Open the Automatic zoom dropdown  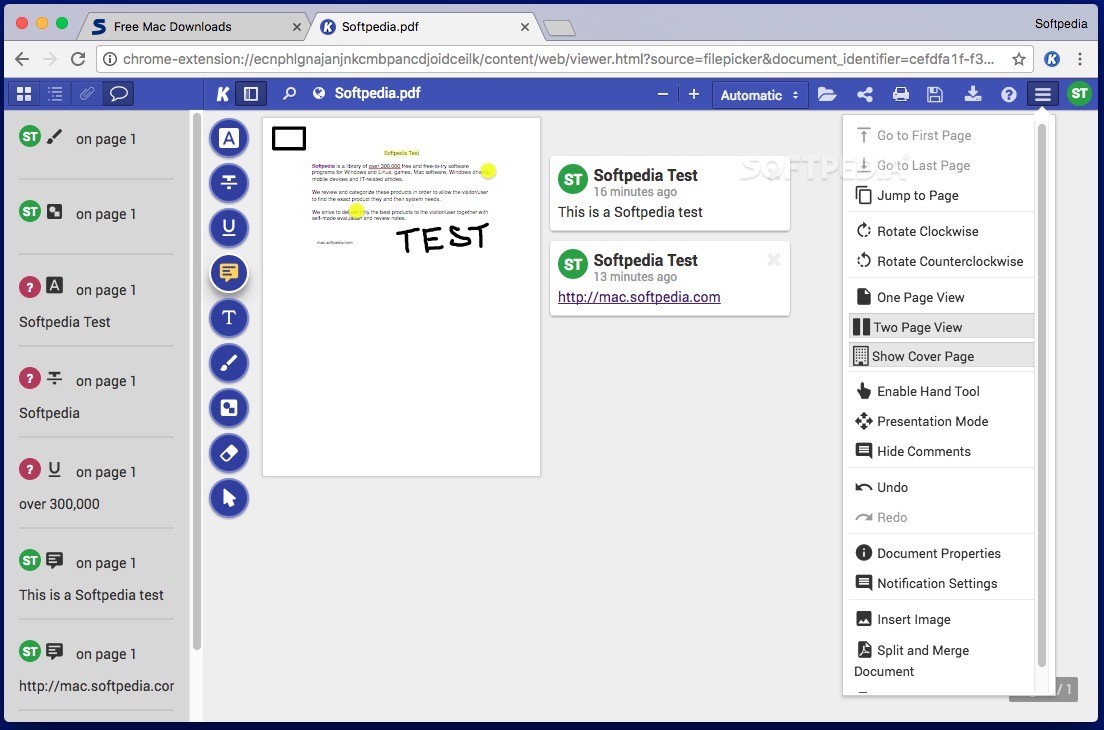(x=760, y=95)
